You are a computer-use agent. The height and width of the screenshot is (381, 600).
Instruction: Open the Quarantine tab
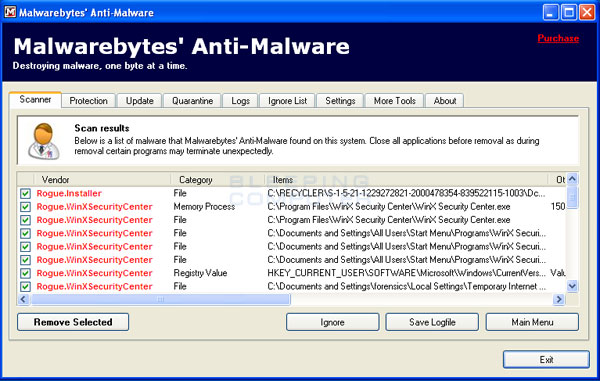(x=192, y=101)
